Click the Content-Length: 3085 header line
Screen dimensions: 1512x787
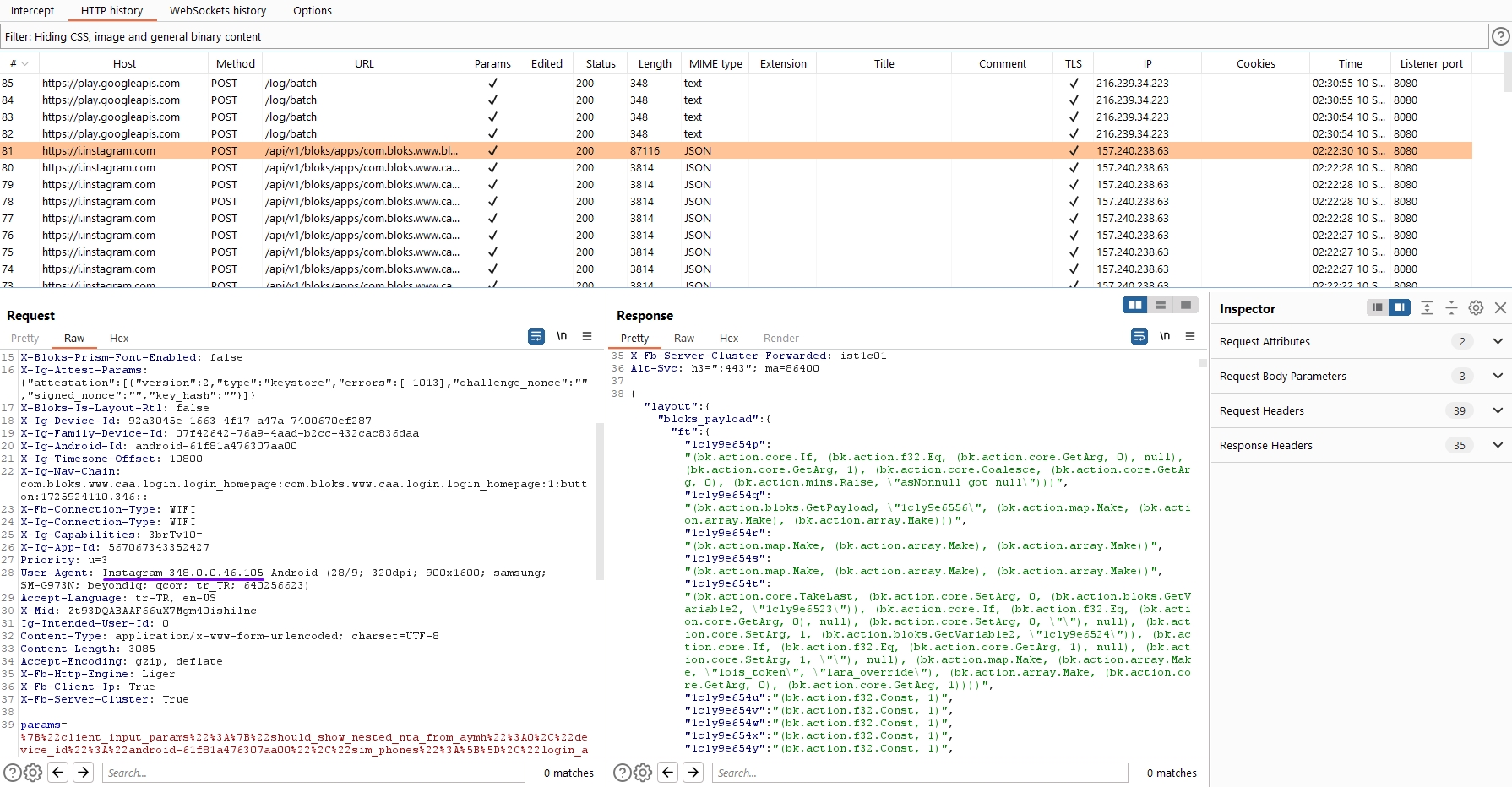(88, 649)
